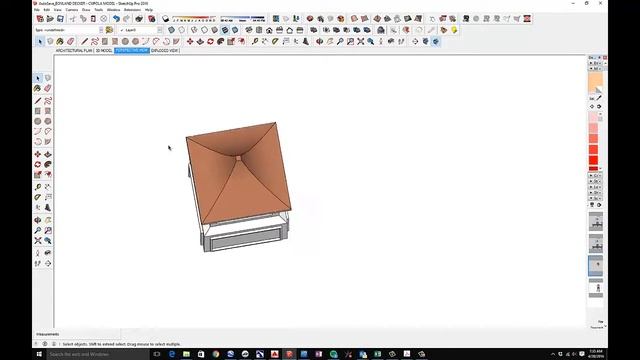
Task: Switch to EXPLODED VIEW scene tab
Action: (x=165, y=51)
